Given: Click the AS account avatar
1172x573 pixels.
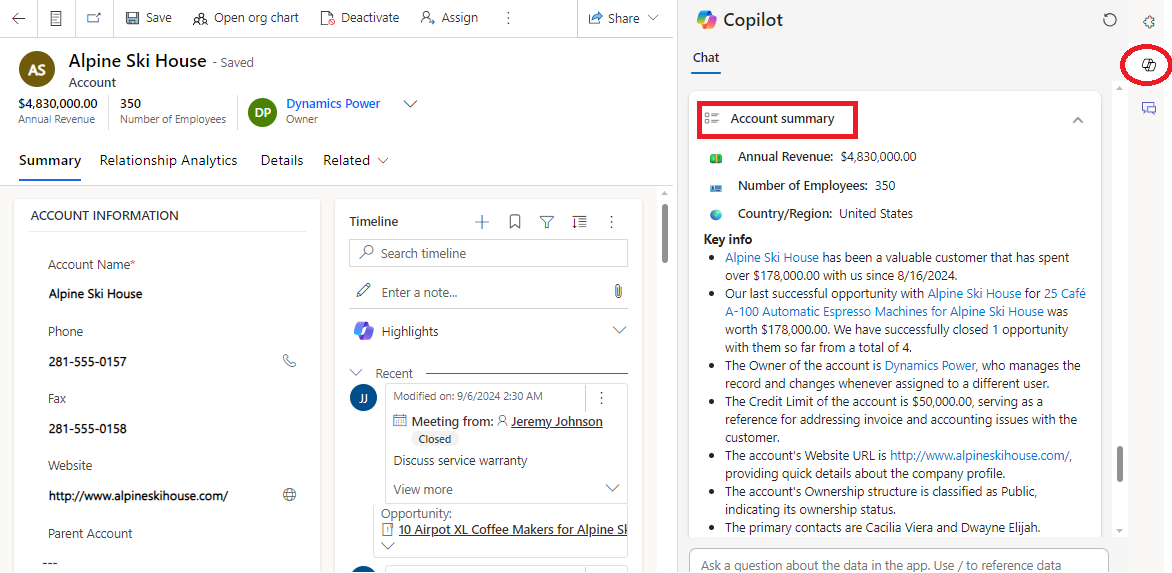Looking at the screenshot, I should tap(37, 69).
